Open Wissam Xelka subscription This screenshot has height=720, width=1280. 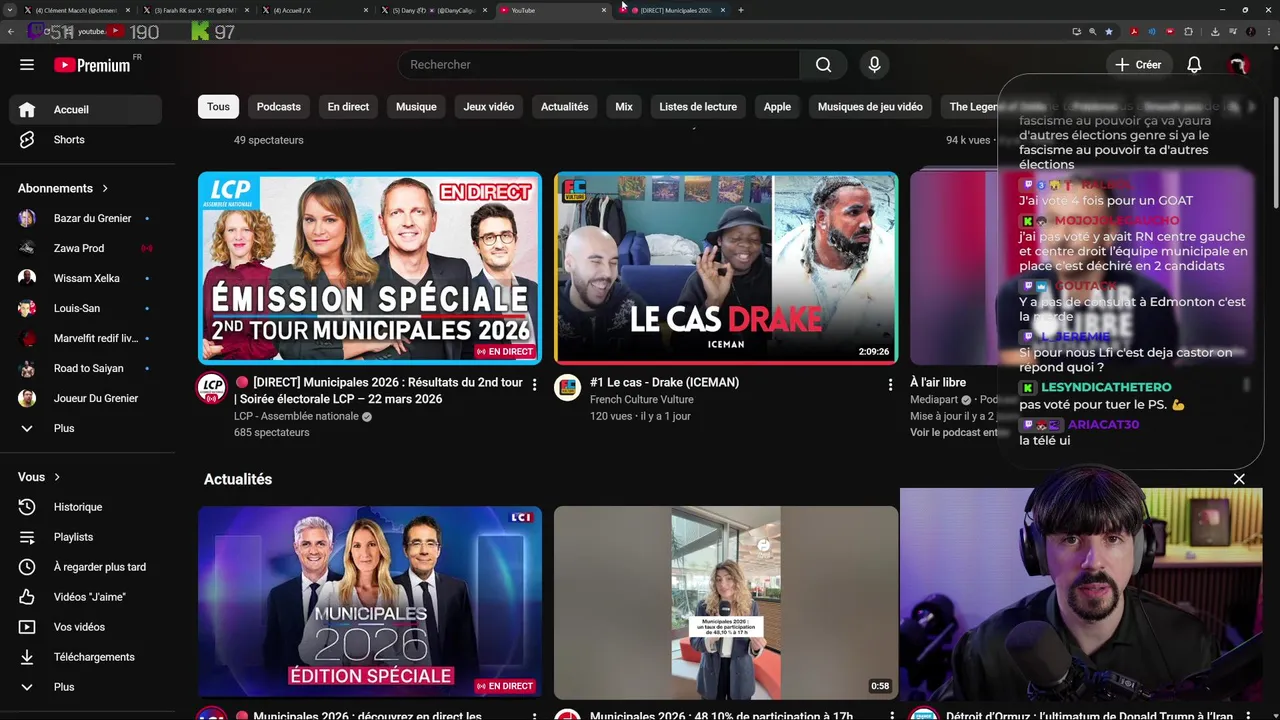86,278
